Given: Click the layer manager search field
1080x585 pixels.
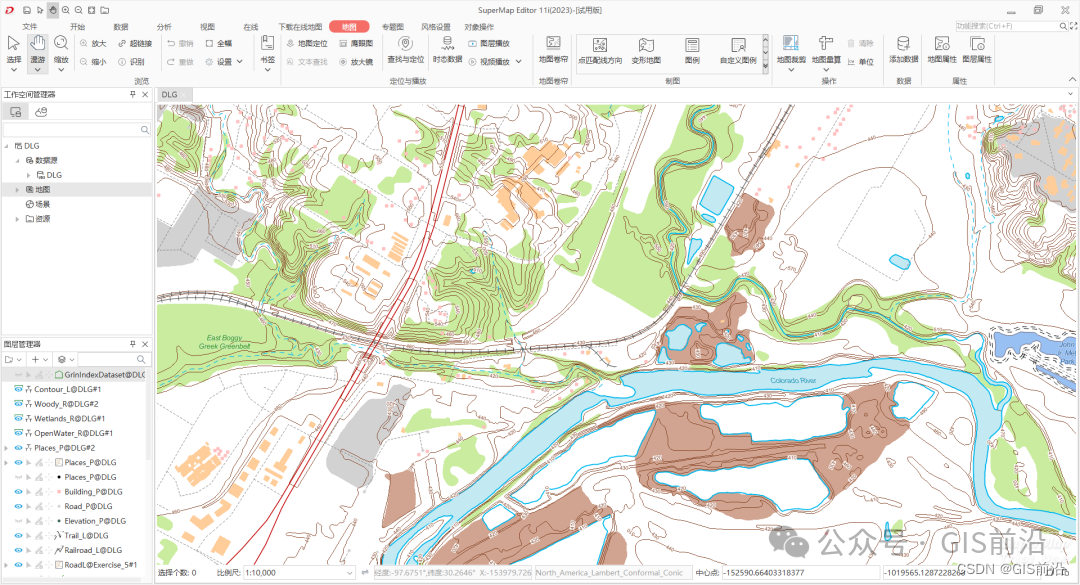Looking at the screenshot, I should click(x=114, y=360).
